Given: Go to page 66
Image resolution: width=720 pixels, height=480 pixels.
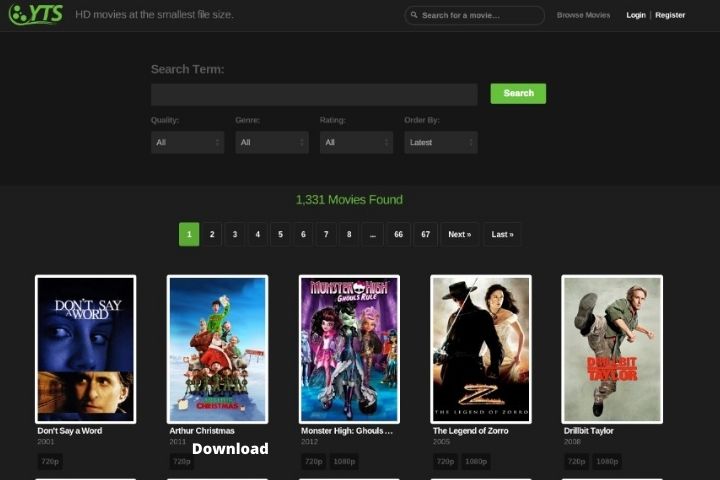Looking at the screenshot, I should 399,234.
